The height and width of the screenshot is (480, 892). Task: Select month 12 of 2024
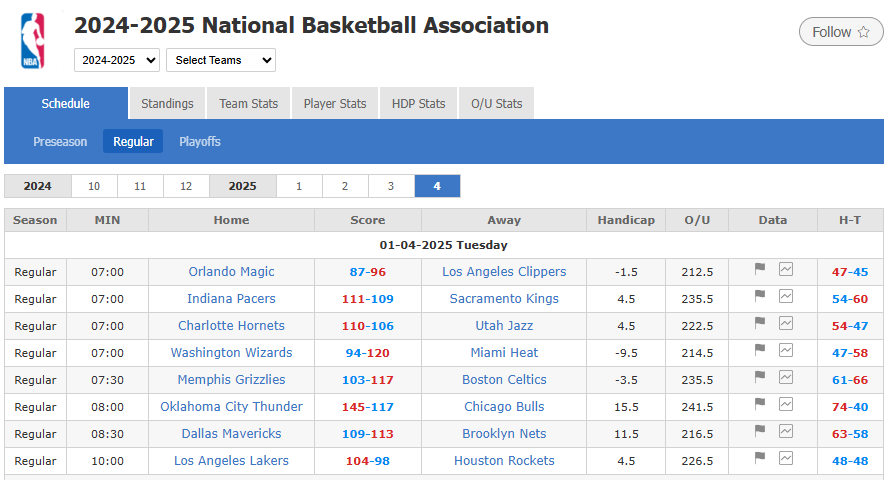click(x=186, y=186)
